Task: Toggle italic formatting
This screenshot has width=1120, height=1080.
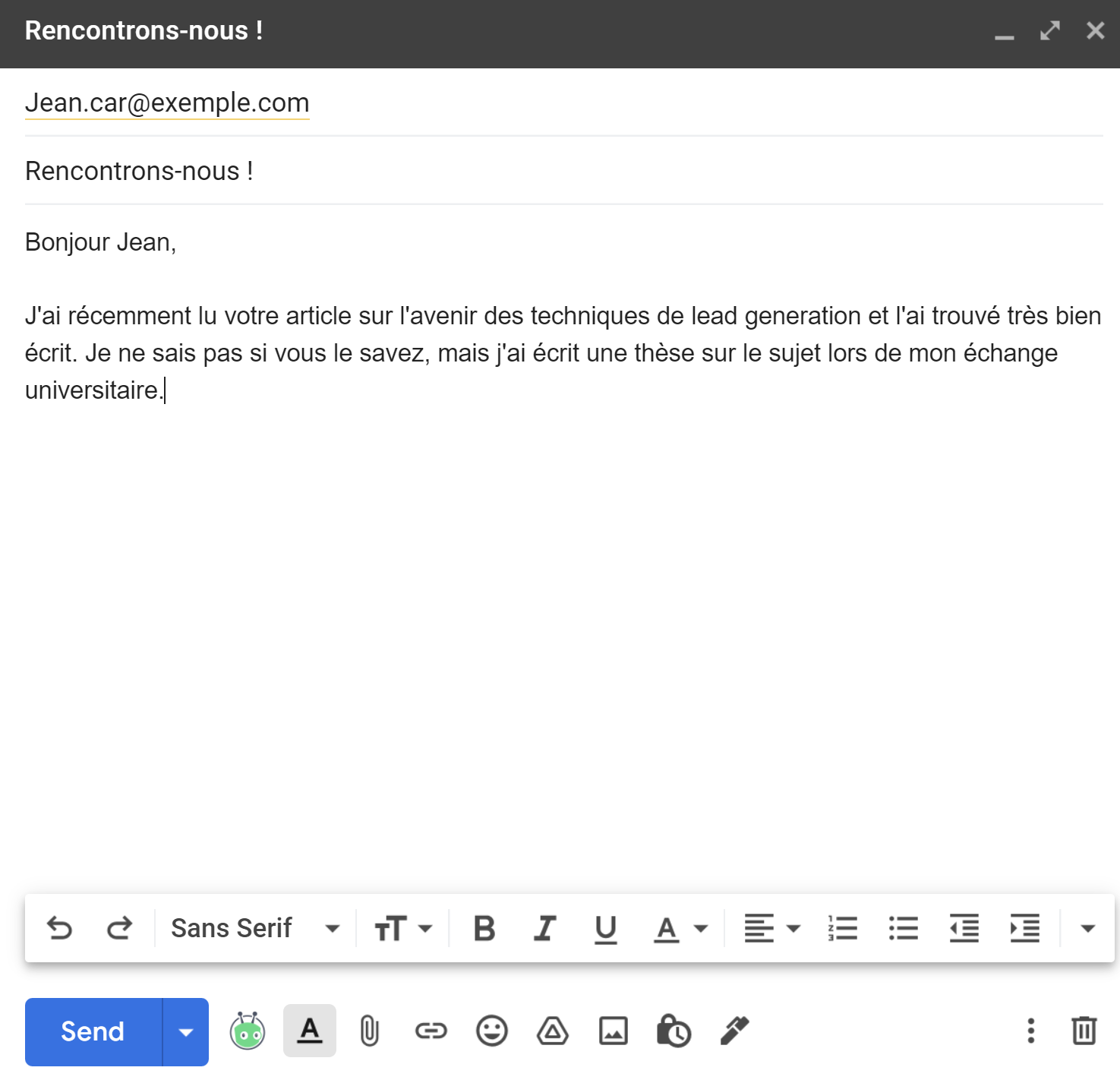Action: (544, 927)
